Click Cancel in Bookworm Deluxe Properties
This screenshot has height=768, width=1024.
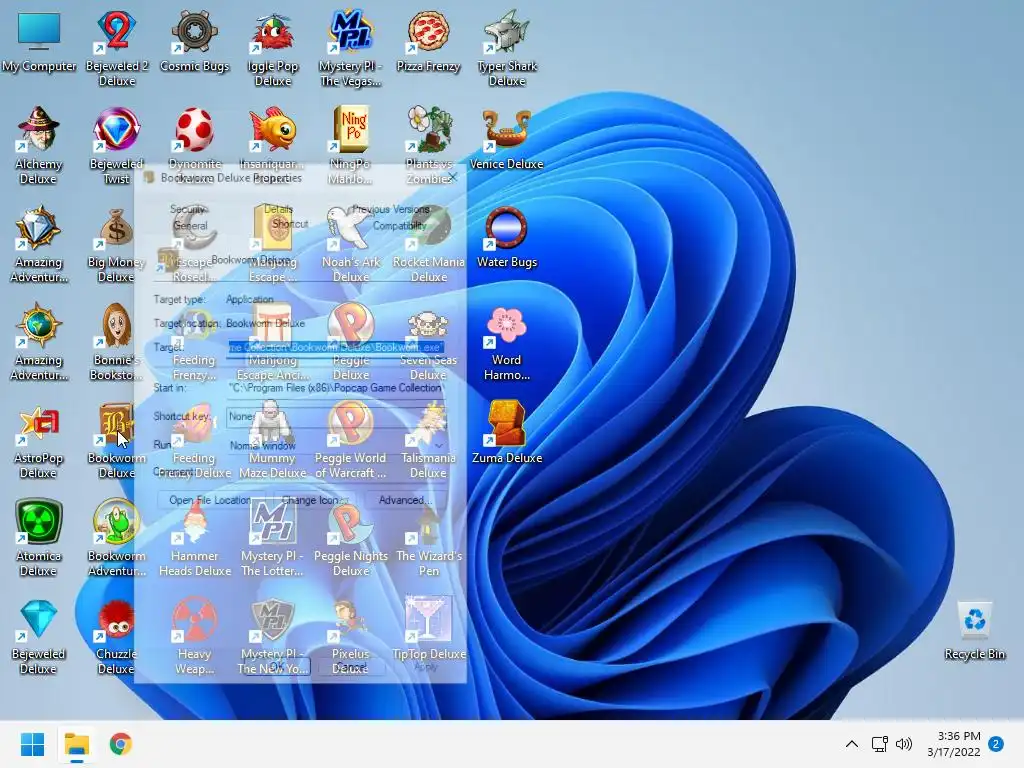[x=351, y=667]
